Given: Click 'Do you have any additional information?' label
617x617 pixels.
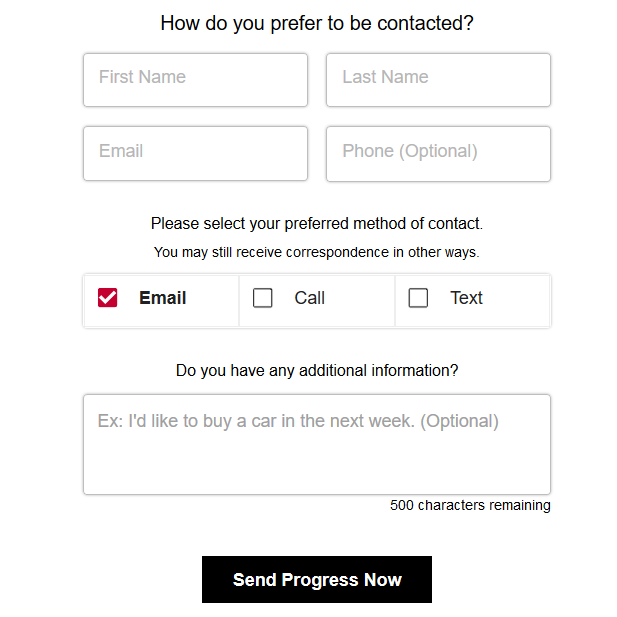Looking at the screenshot, I should pyautogui.click(x=317, y=370).
